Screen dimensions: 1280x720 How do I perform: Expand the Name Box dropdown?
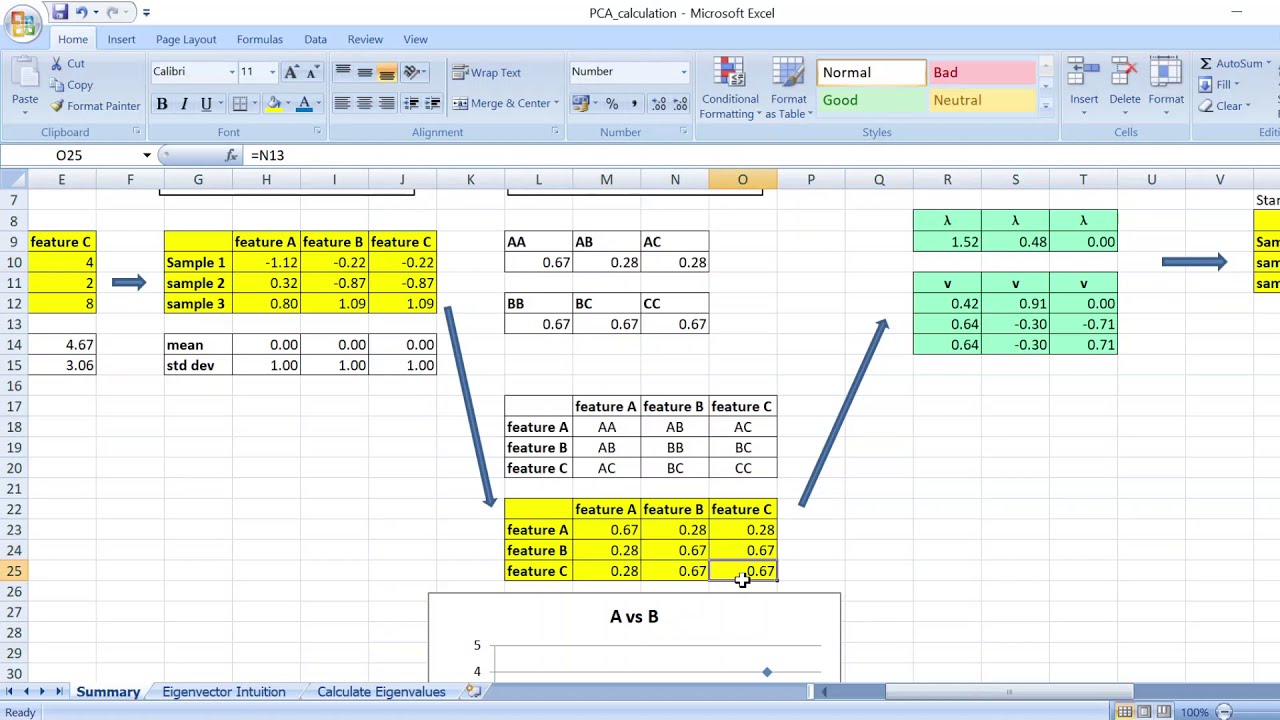(147, 155)
